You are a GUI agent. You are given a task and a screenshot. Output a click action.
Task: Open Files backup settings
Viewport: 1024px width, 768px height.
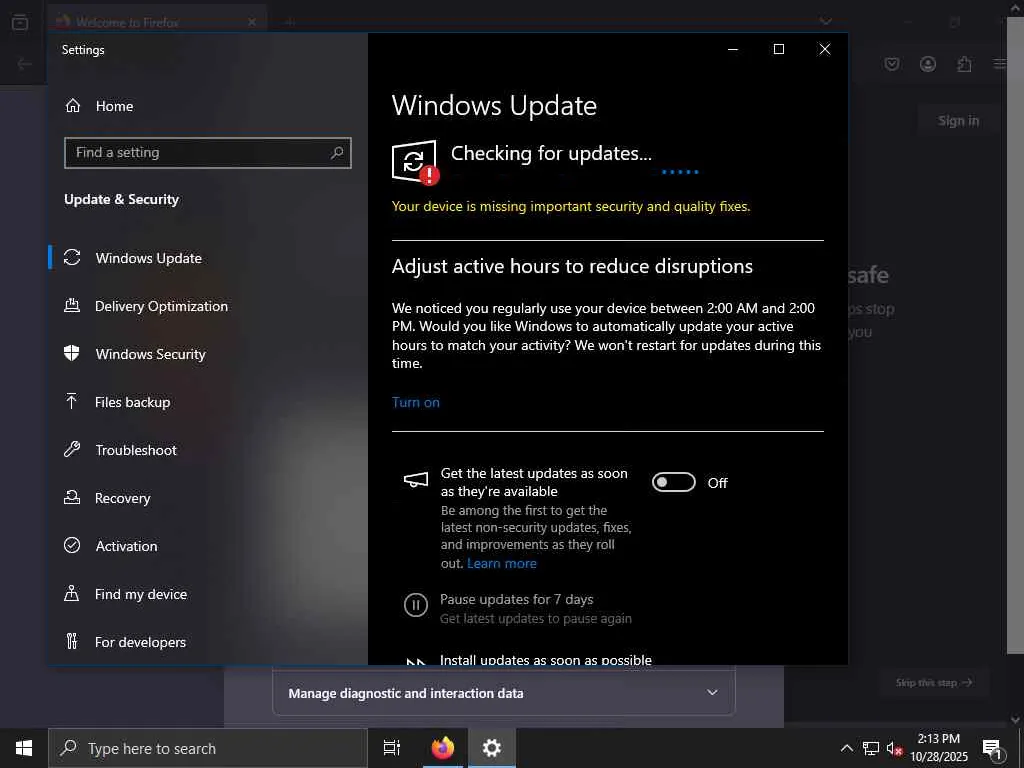(x=133, y=402)
